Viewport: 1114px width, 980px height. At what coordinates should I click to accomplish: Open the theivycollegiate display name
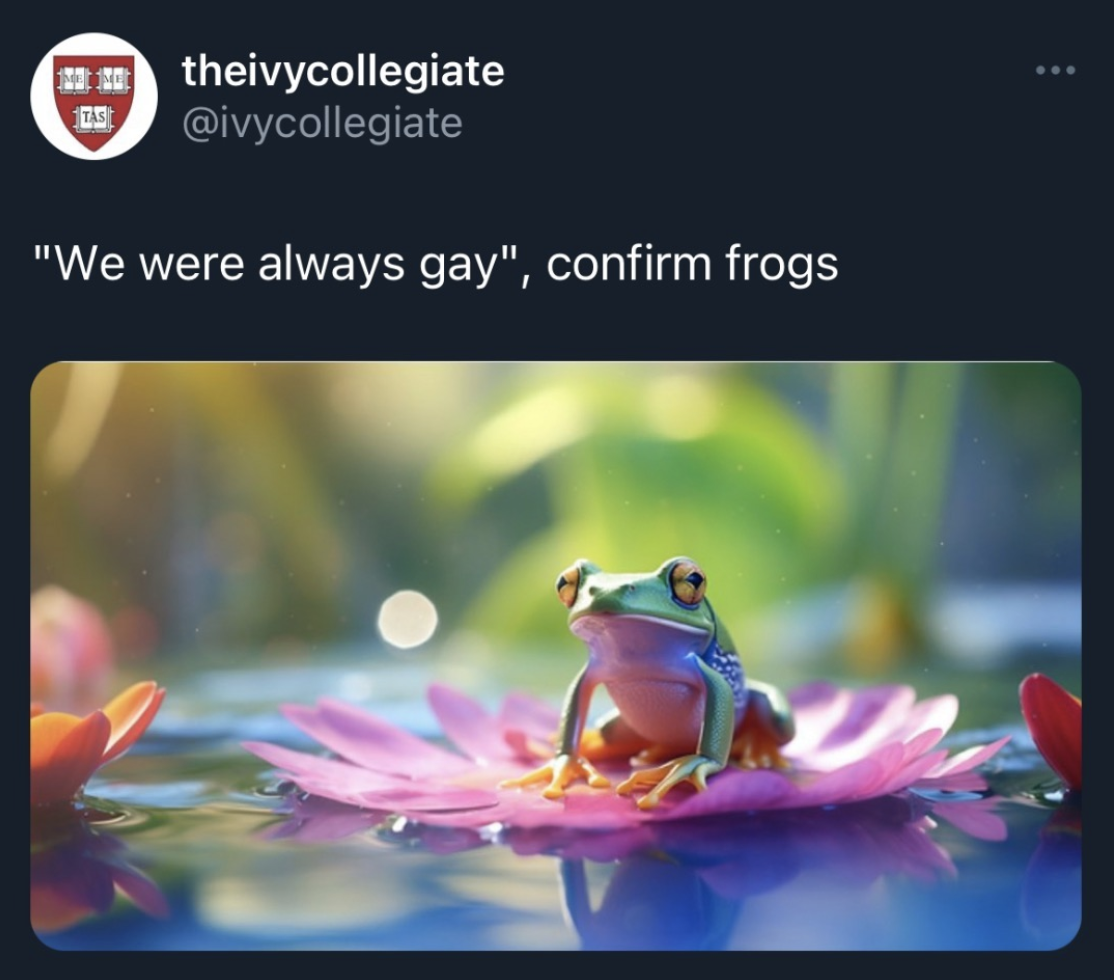pyautogui.click(x=342, y=71)
